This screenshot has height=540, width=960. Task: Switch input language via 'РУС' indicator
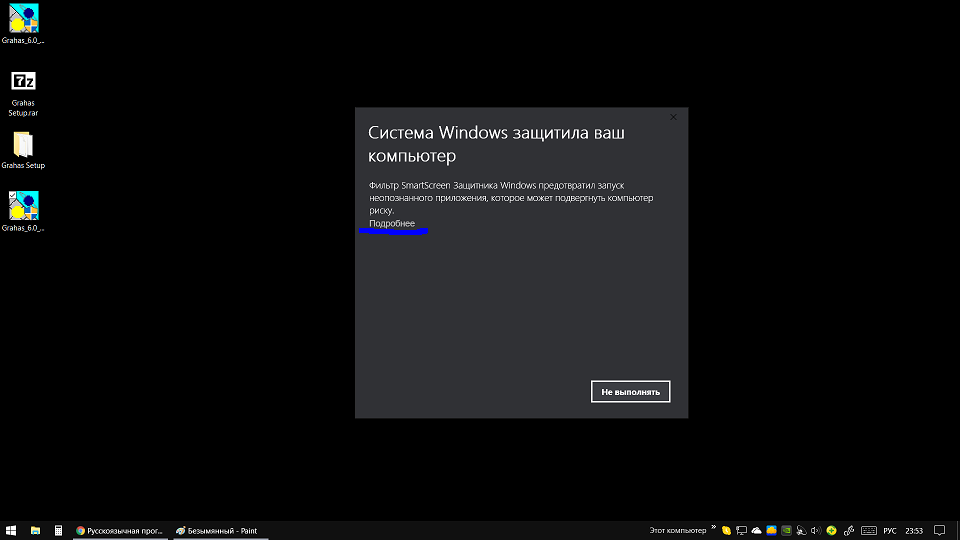890,531
